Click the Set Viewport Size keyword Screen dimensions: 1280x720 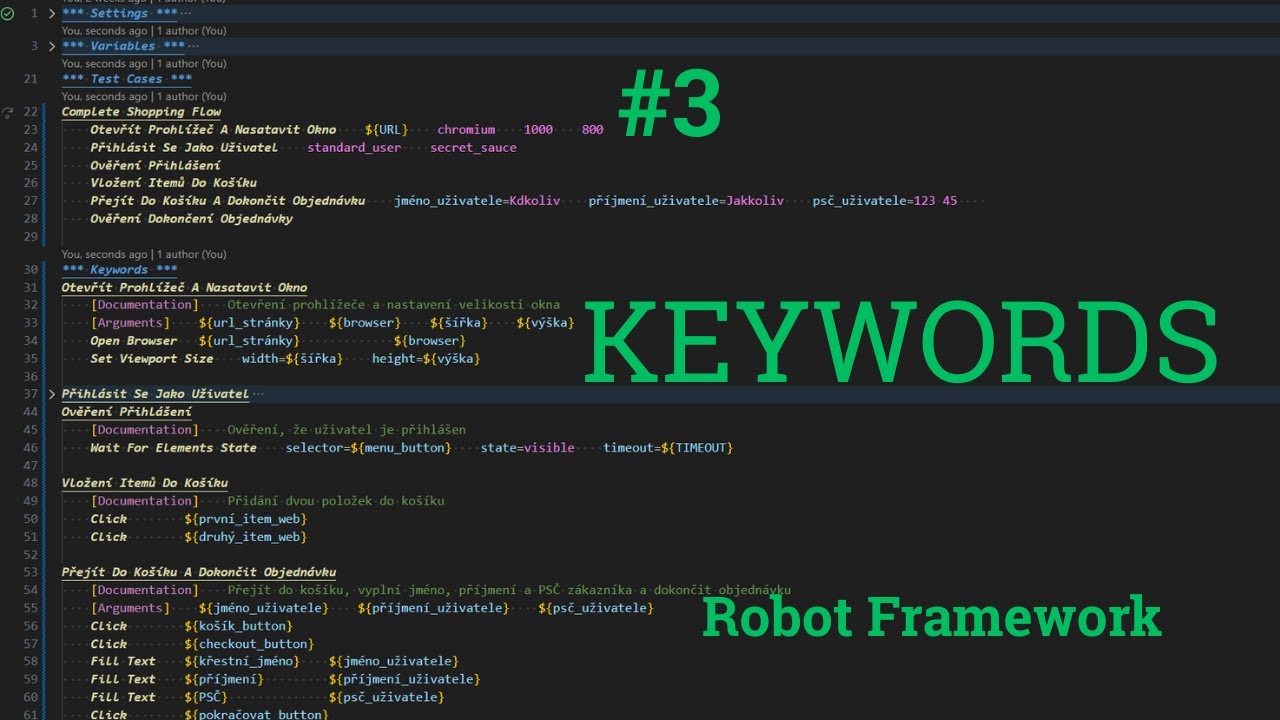click(x=152, y=359)
